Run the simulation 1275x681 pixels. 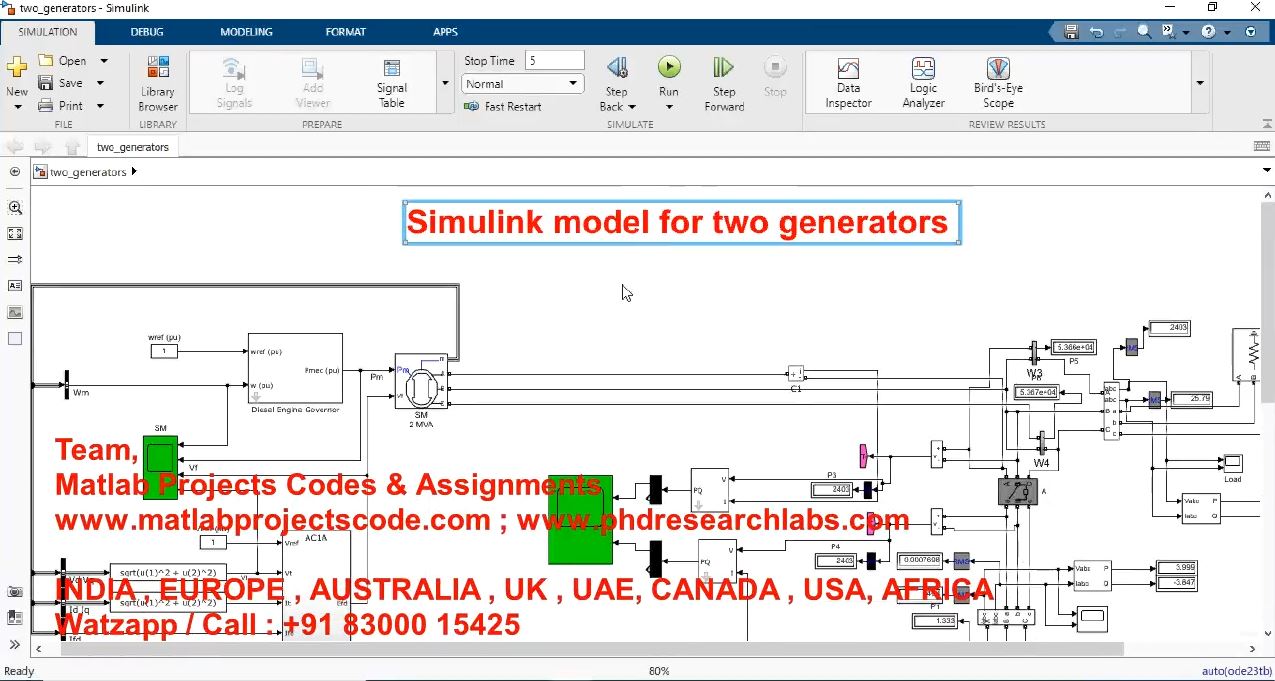[669, 68]
